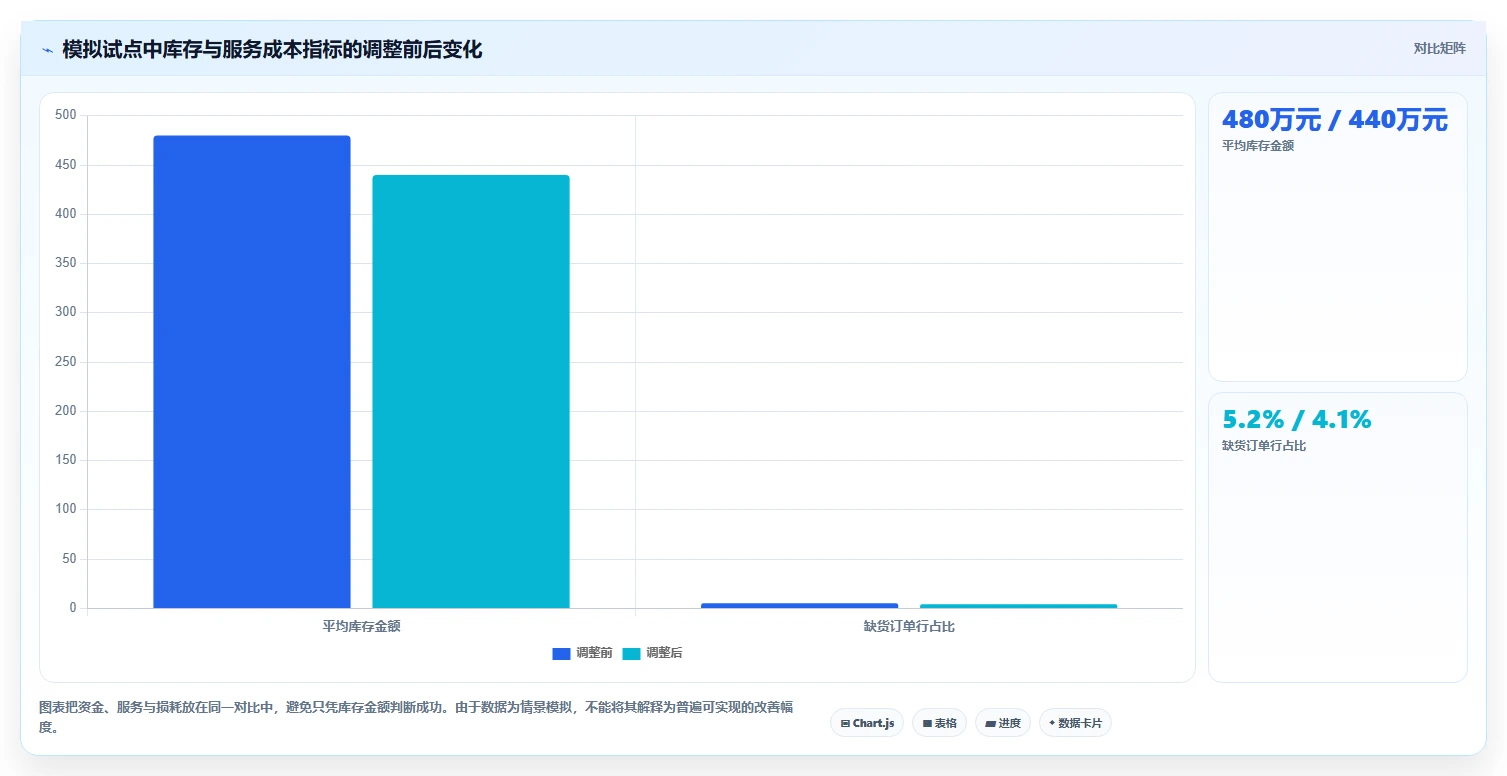Click the cyan 调整后 bar for 平均库存金额
The height and width of the screenshot is (776, 1507).
471,391
